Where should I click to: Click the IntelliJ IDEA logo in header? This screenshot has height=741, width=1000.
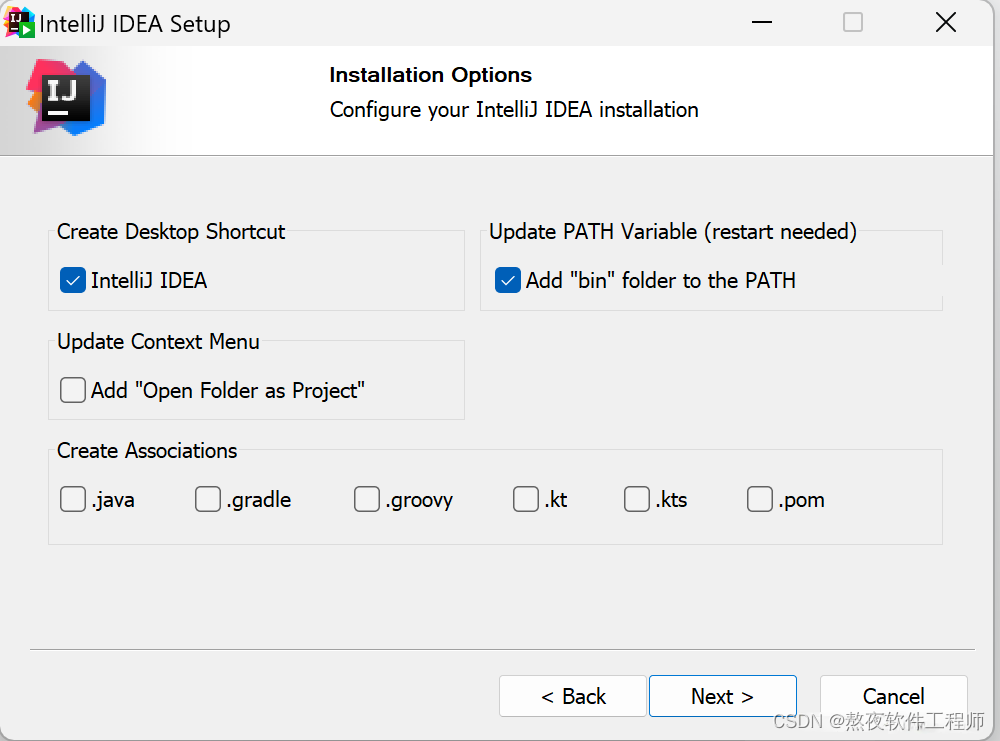[66, 97]
